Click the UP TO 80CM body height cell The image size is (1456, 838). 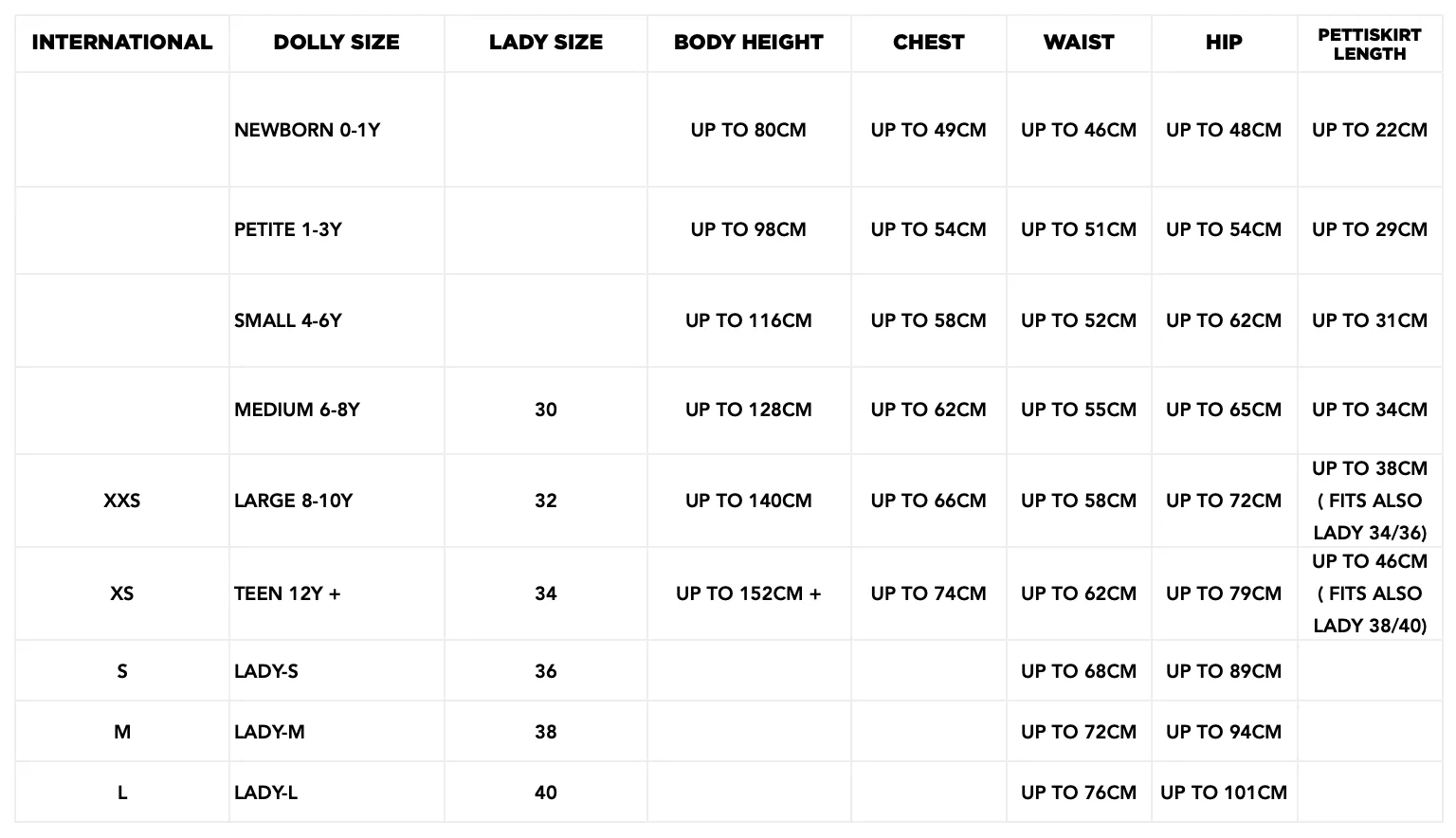pyautogui.click(x=748, y=130)
